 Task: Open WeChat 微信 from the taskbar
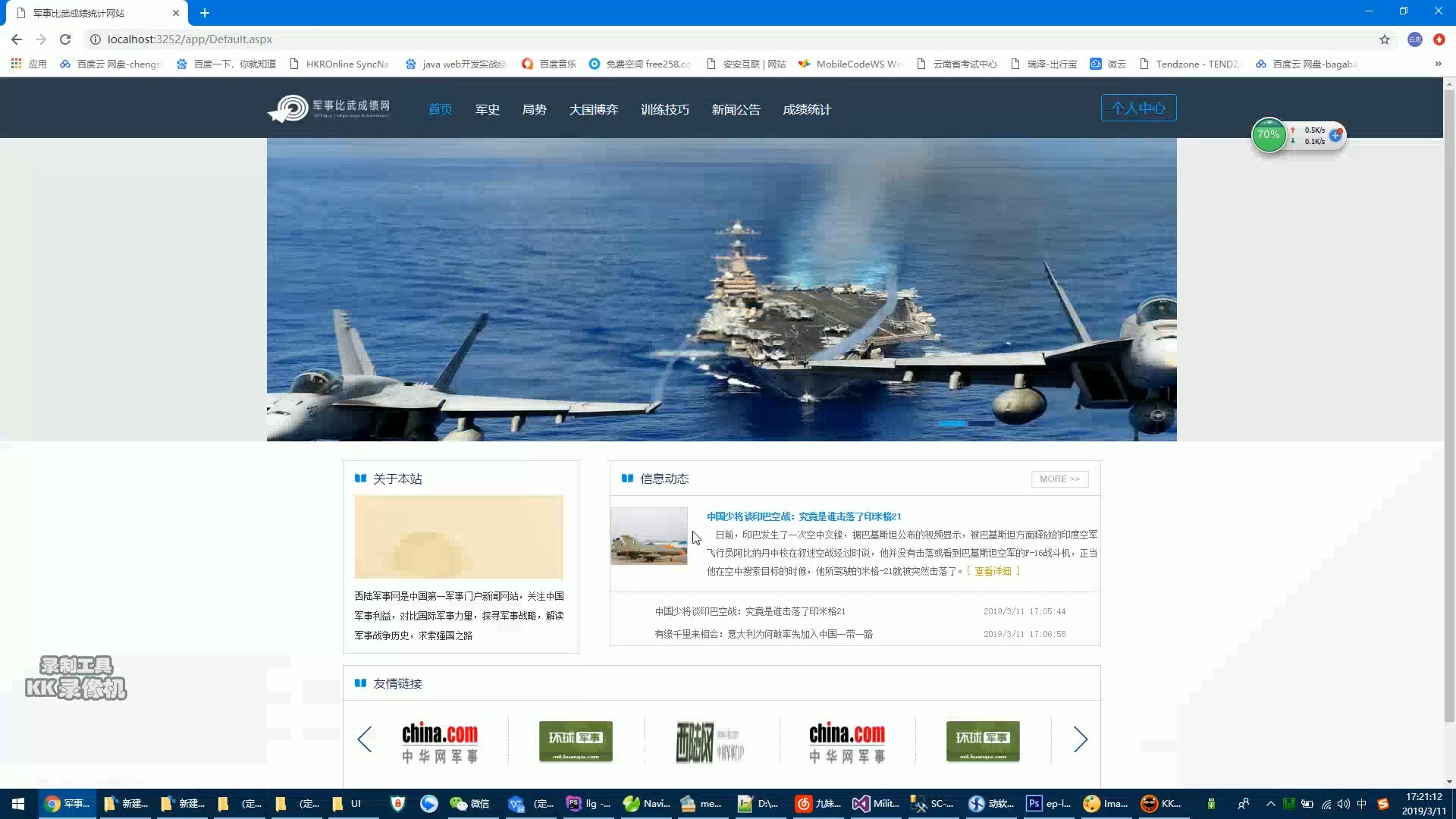click(470, 804)
